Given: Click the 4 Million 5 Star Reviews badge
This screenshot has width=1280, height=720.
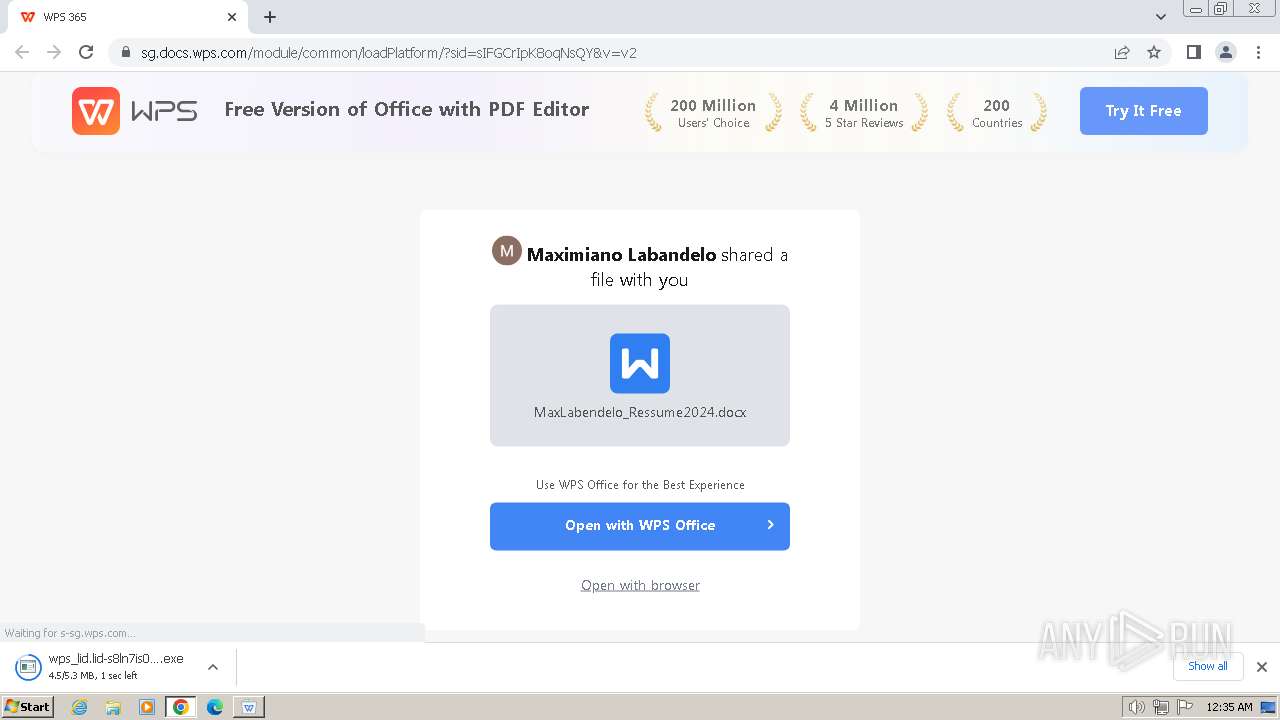Looking at the screenshot, I should tap(864, 113).
